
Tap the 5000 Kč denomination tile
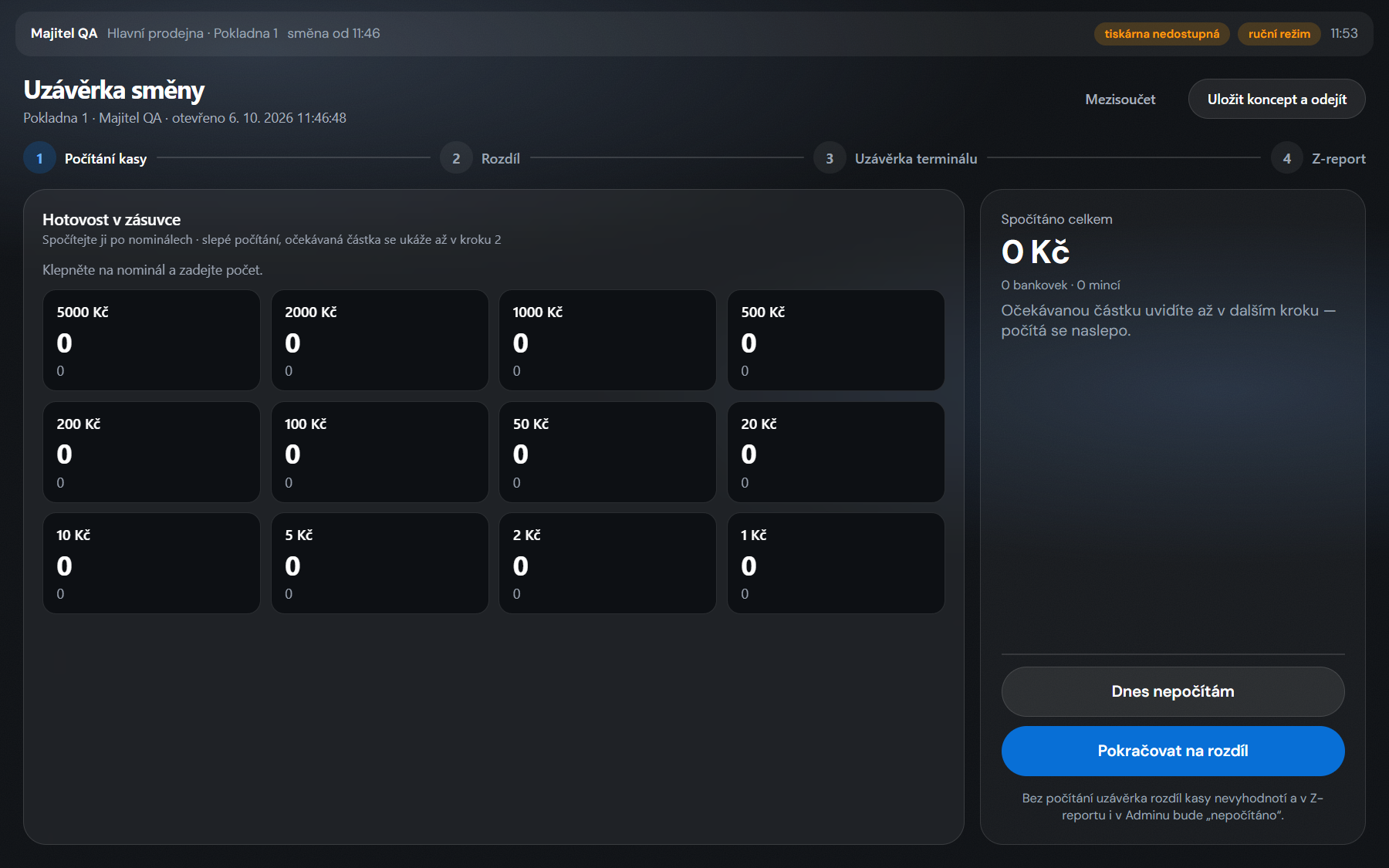point(151,340)
